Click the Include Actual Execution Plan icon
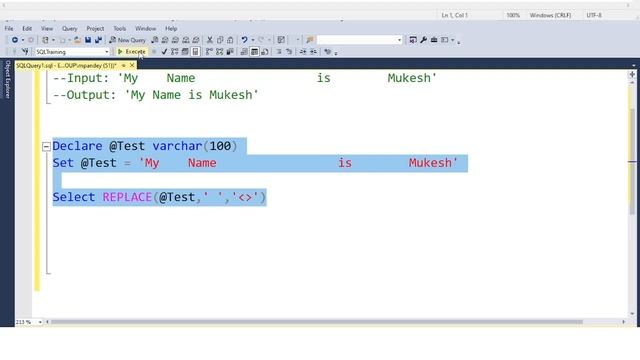 click(x=209, y=52)
